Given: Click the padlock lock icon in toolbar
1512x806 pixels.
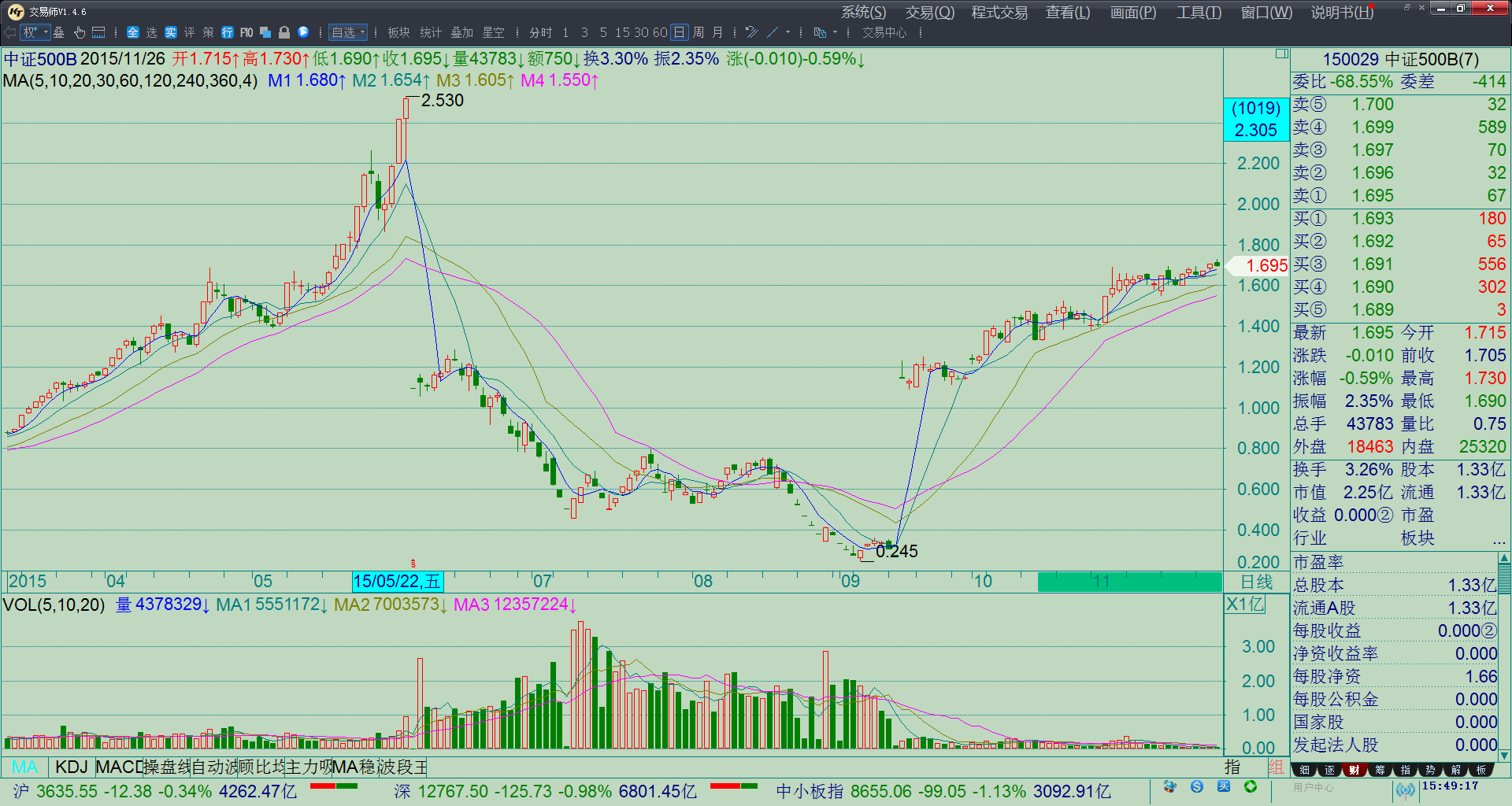Looking at the screenshot, I should [x=284, y=32].
